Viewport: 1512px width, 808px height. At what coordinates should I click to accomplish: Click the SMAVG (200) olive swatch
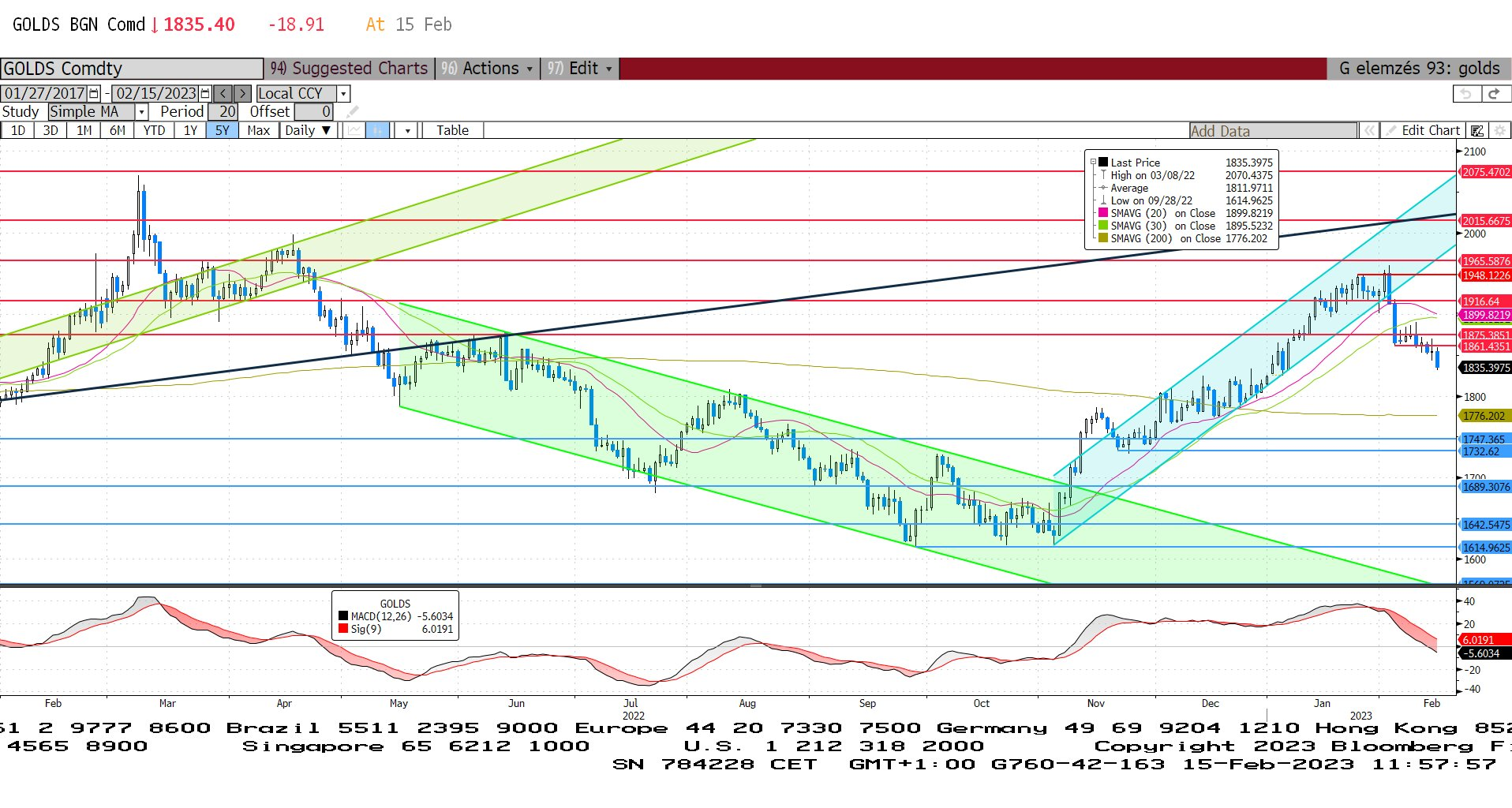[1103, 238]
